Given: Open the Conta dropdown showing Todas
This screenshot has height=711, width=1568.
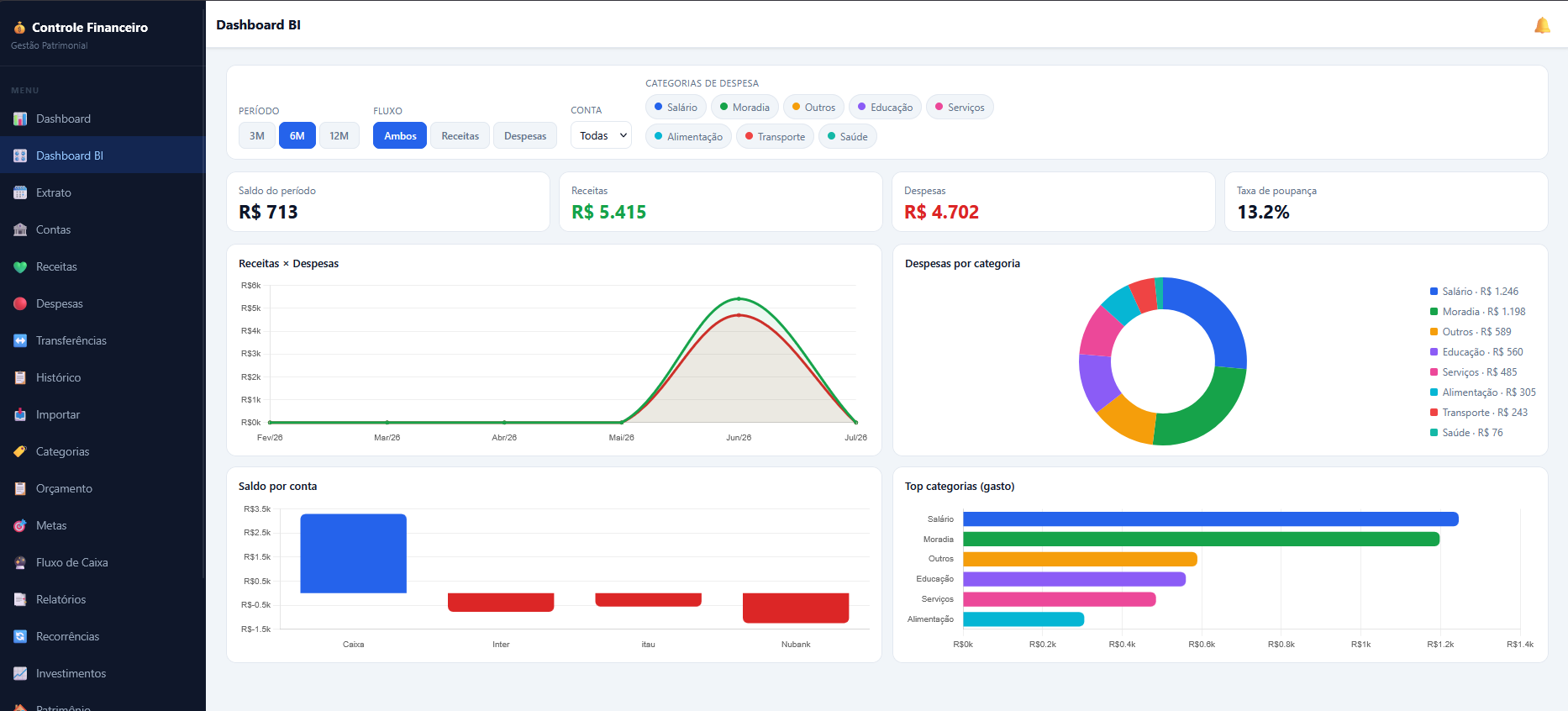Looking at the screenshot, I should [601, 135].
